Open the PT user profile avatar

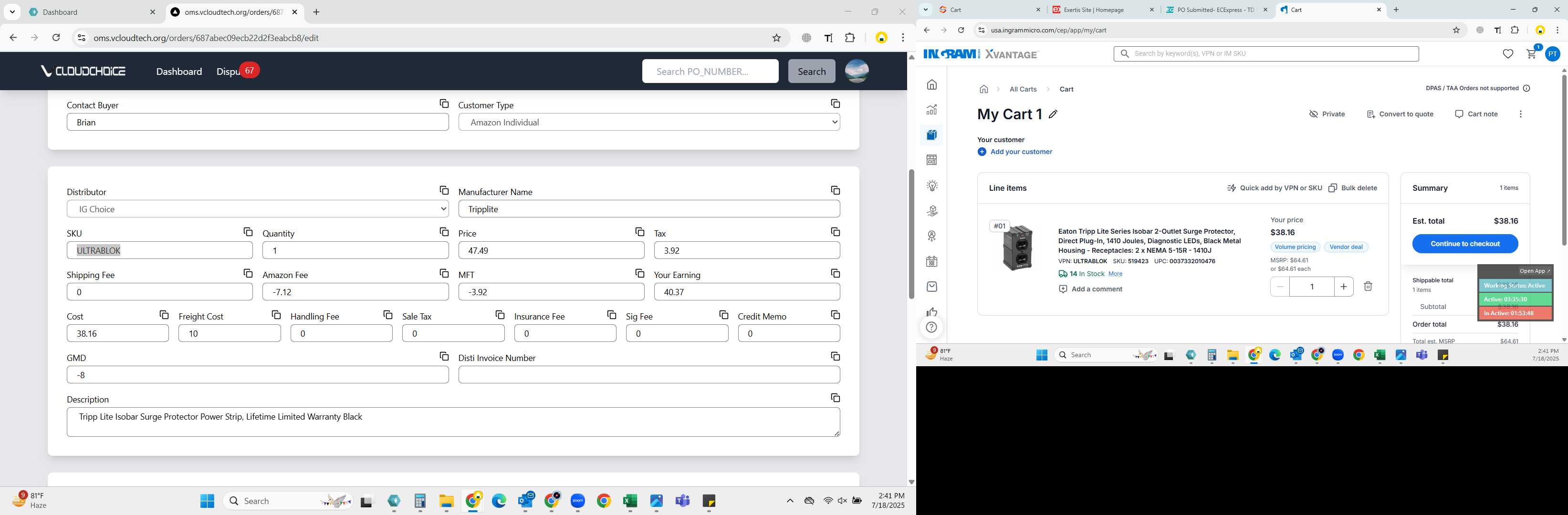click(x=1553, y=54)
